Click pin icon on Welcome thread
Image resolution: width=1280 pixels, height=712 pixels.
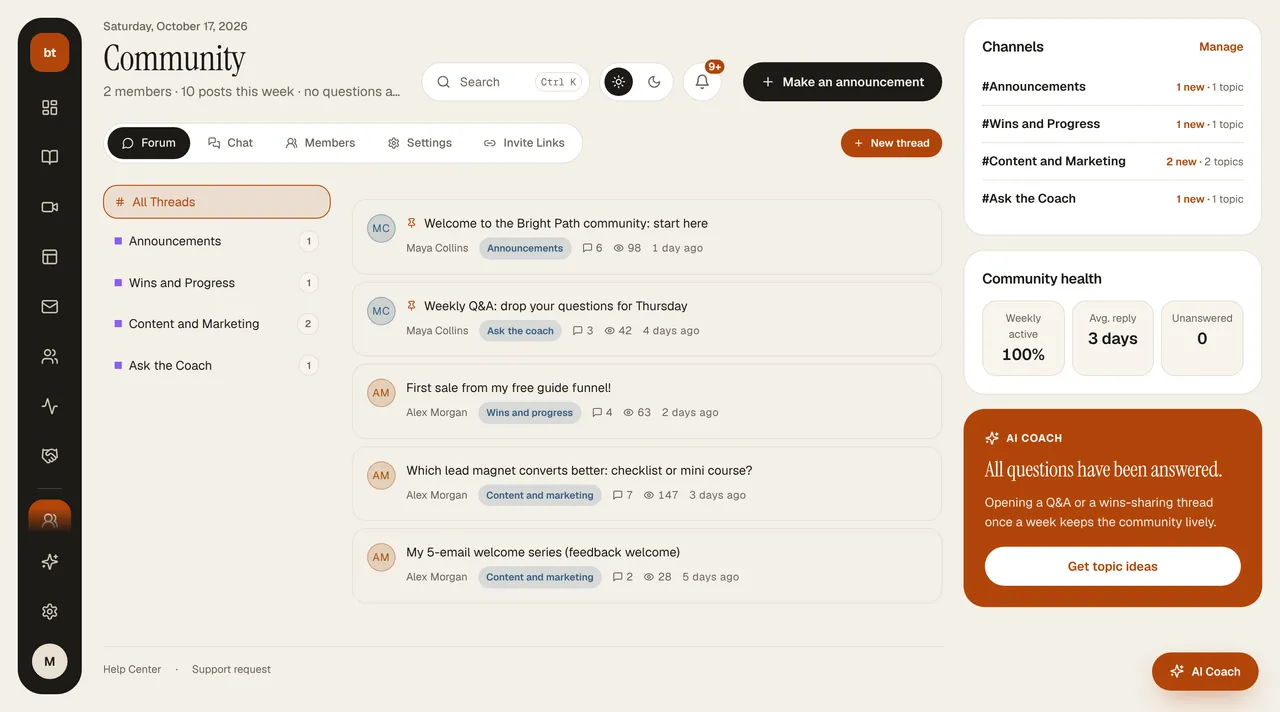tap(411, 223)
